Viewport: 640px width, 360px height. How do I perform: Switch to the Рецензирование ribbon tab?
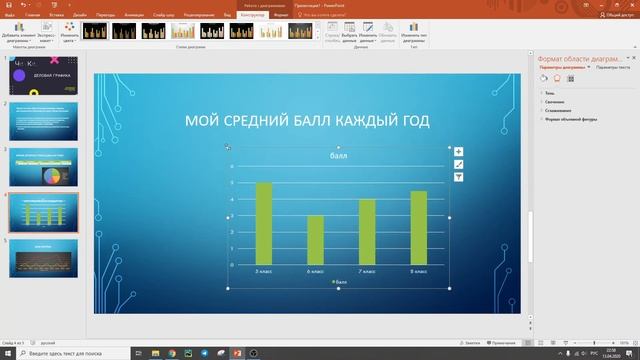[x=199, y=15]
